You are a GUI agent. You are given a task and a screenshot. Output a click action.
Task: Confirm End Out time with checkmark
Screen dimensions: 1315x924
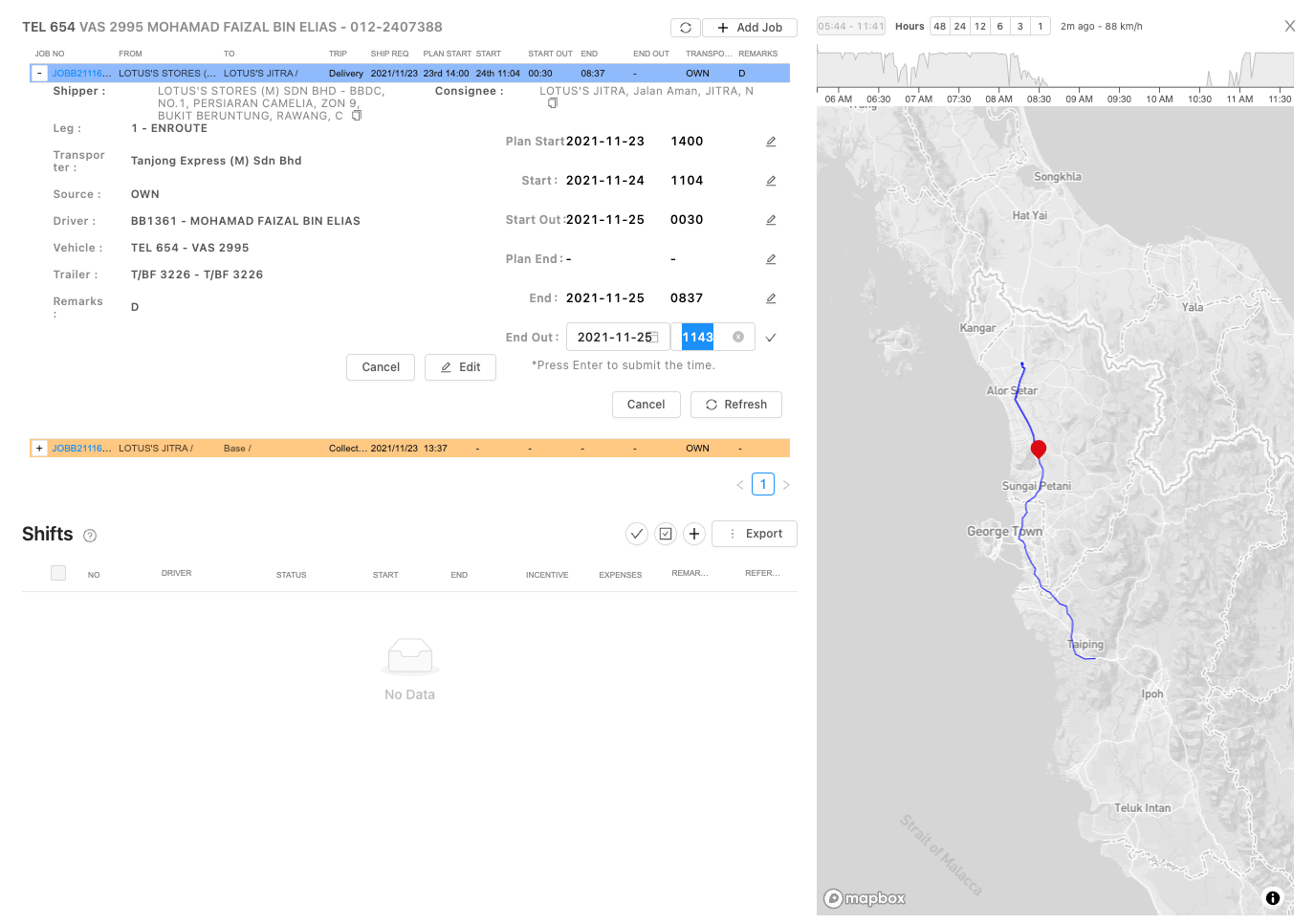point(771,338)
